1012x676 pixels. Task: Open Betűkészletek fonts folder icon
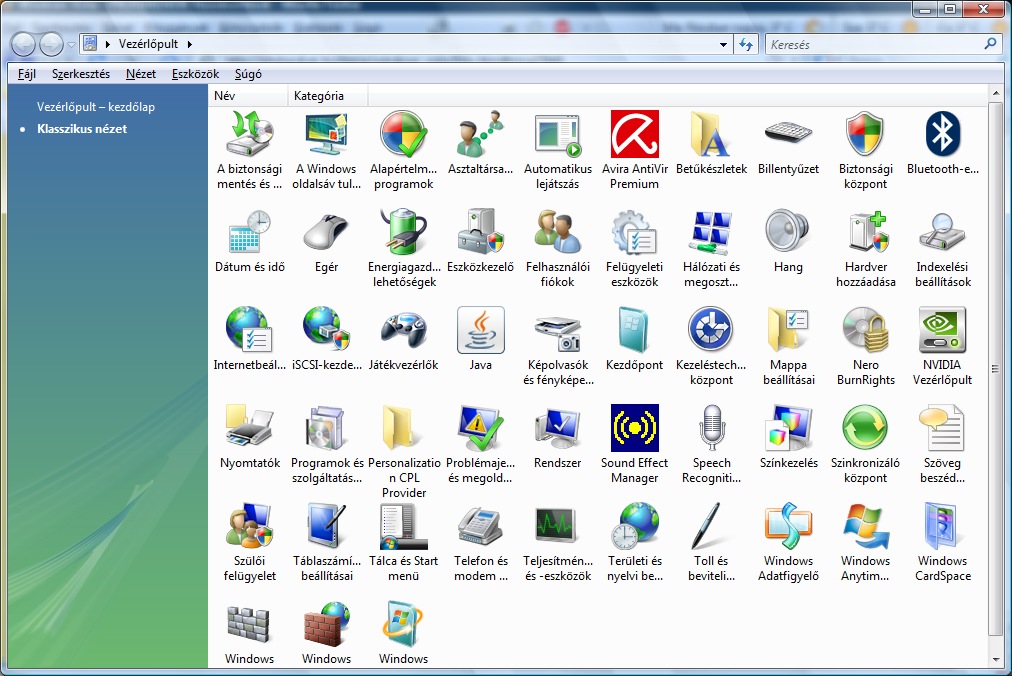click(711, 134)
